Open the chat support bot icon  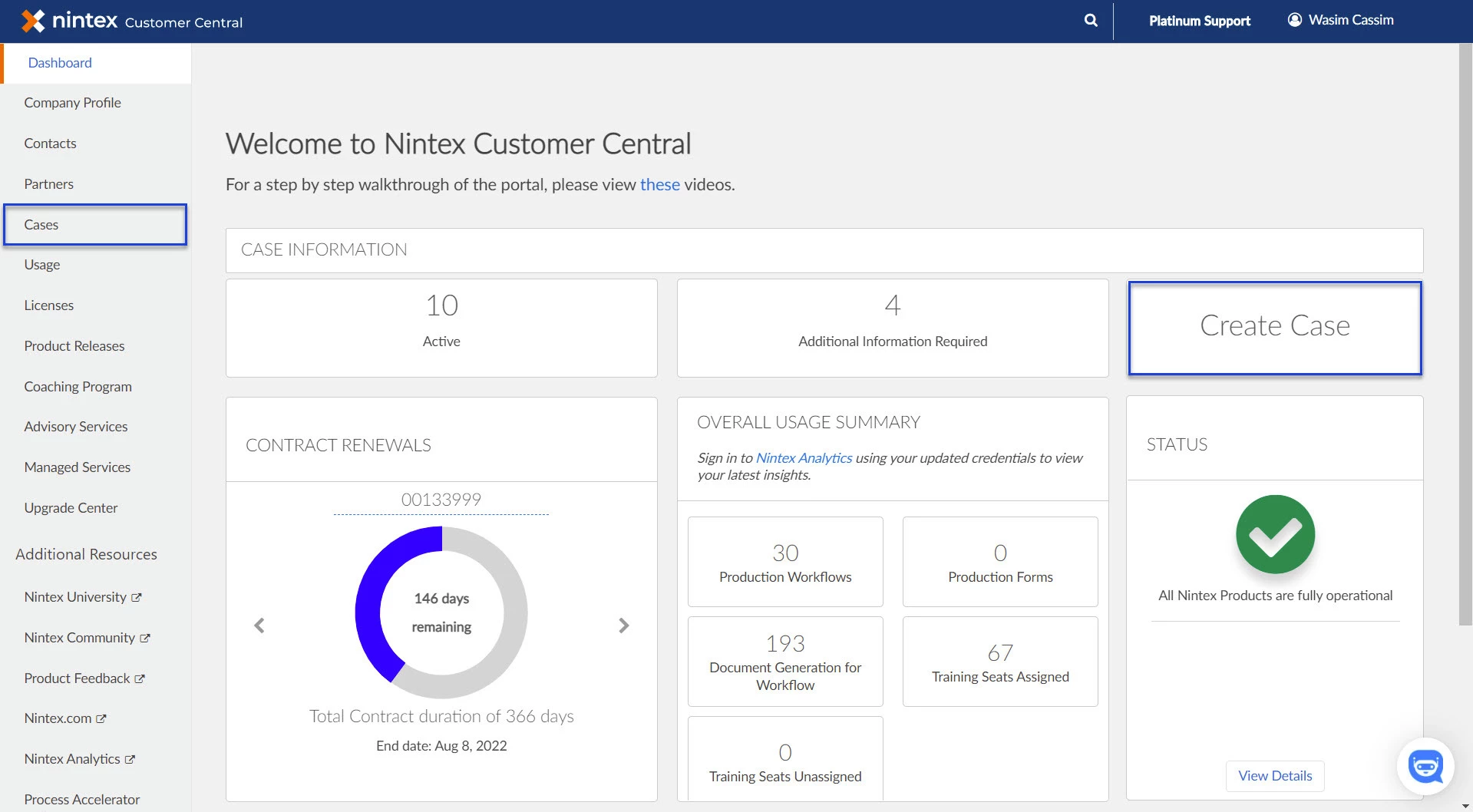[1425, 766]
